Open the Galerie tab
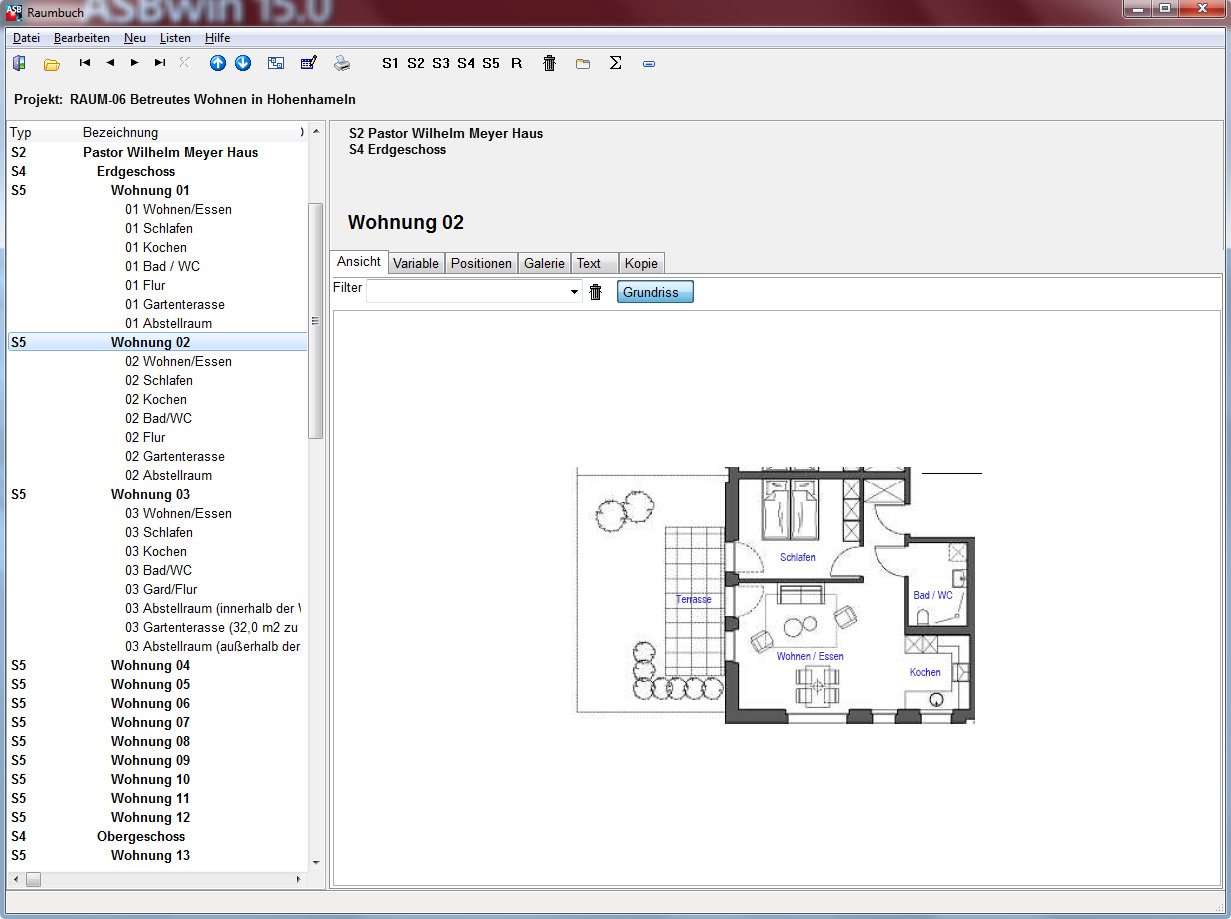The height and width of the screenshot is (919, 1231). [x=544, y=263]
